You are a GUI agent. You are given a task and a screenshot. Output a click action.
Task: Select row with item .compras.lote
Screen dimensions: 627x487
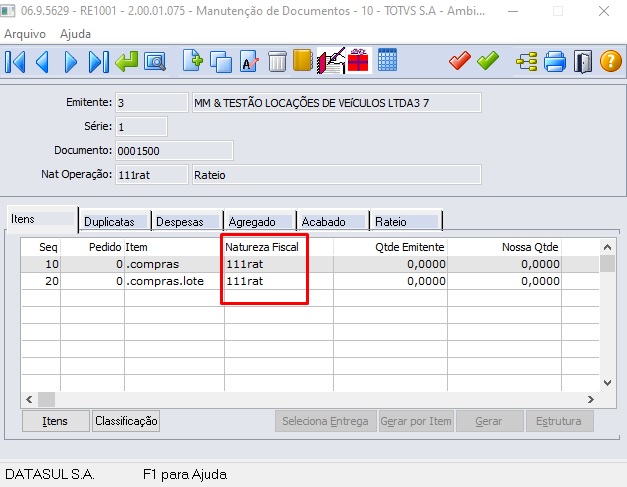point(310,281)
